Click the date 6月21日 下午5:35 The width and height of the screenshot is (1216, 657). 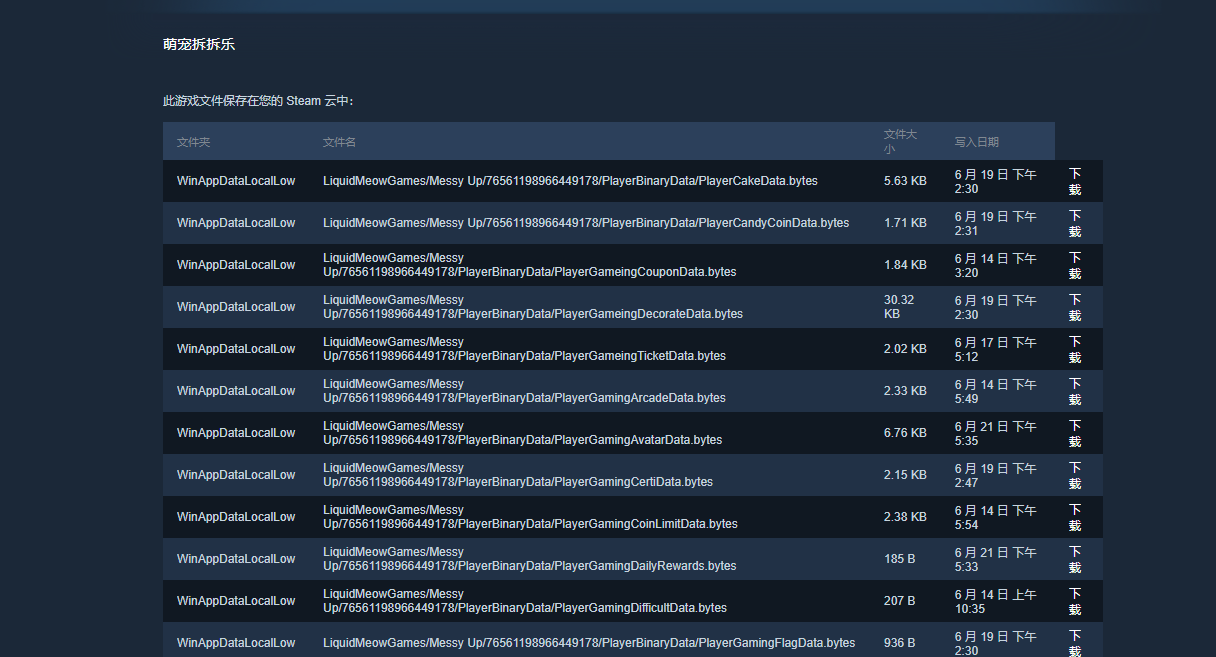[x=996, y=433]
